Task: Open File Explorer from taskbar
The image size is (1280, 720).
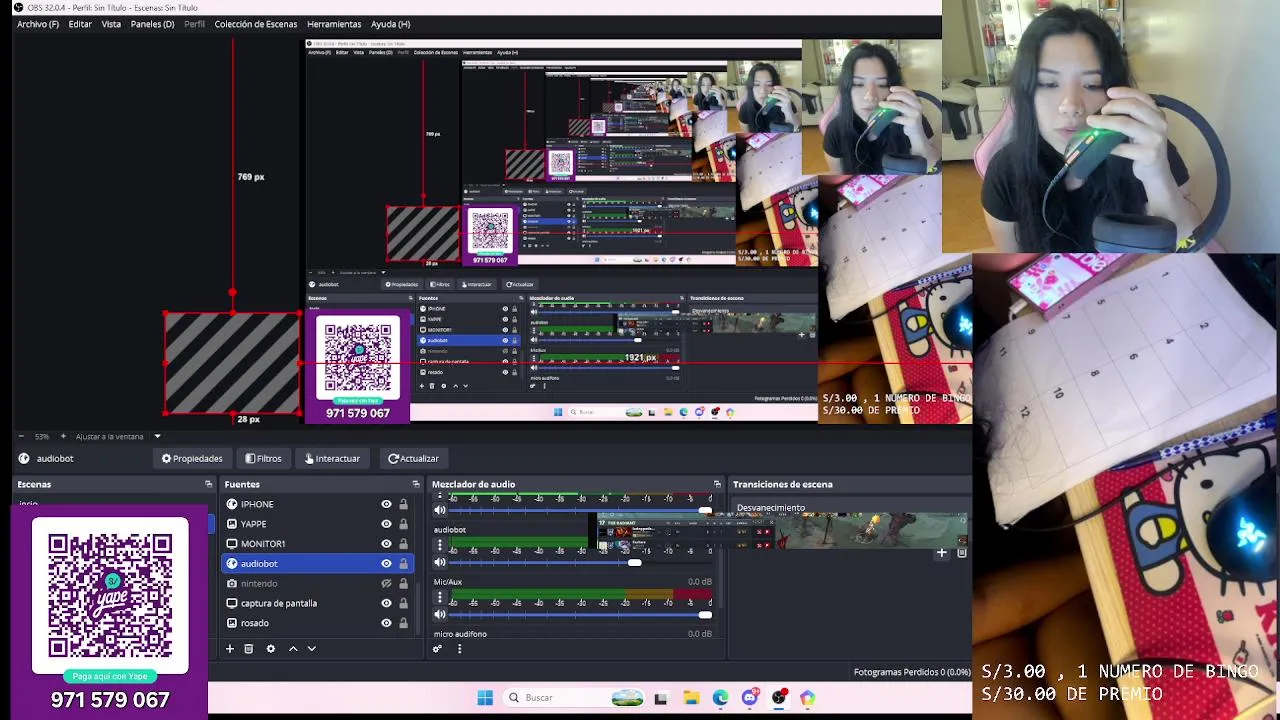Action: [x=691, y=698]
